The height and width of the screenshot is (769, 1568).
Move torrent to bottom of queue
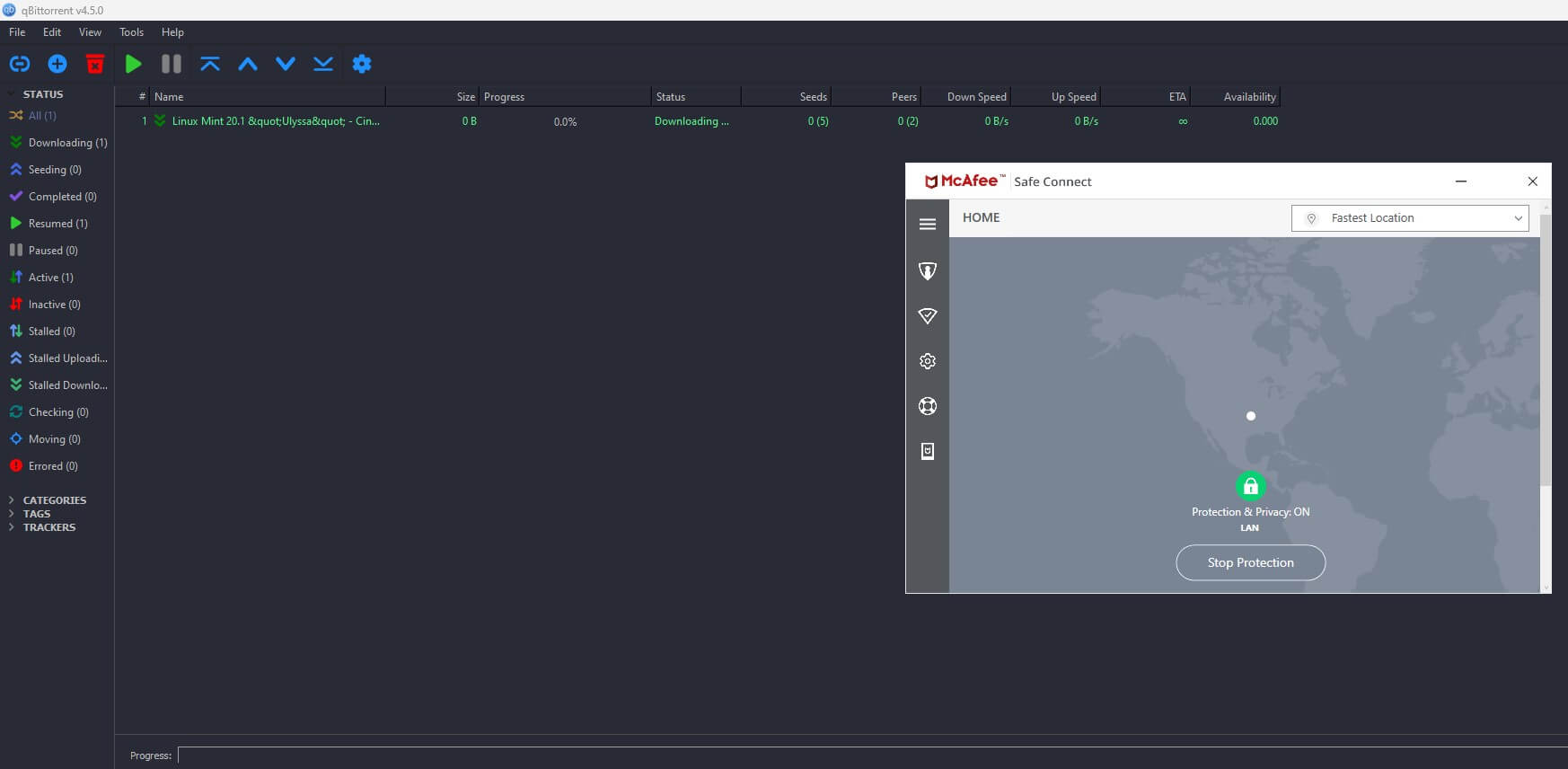(323, 64)
